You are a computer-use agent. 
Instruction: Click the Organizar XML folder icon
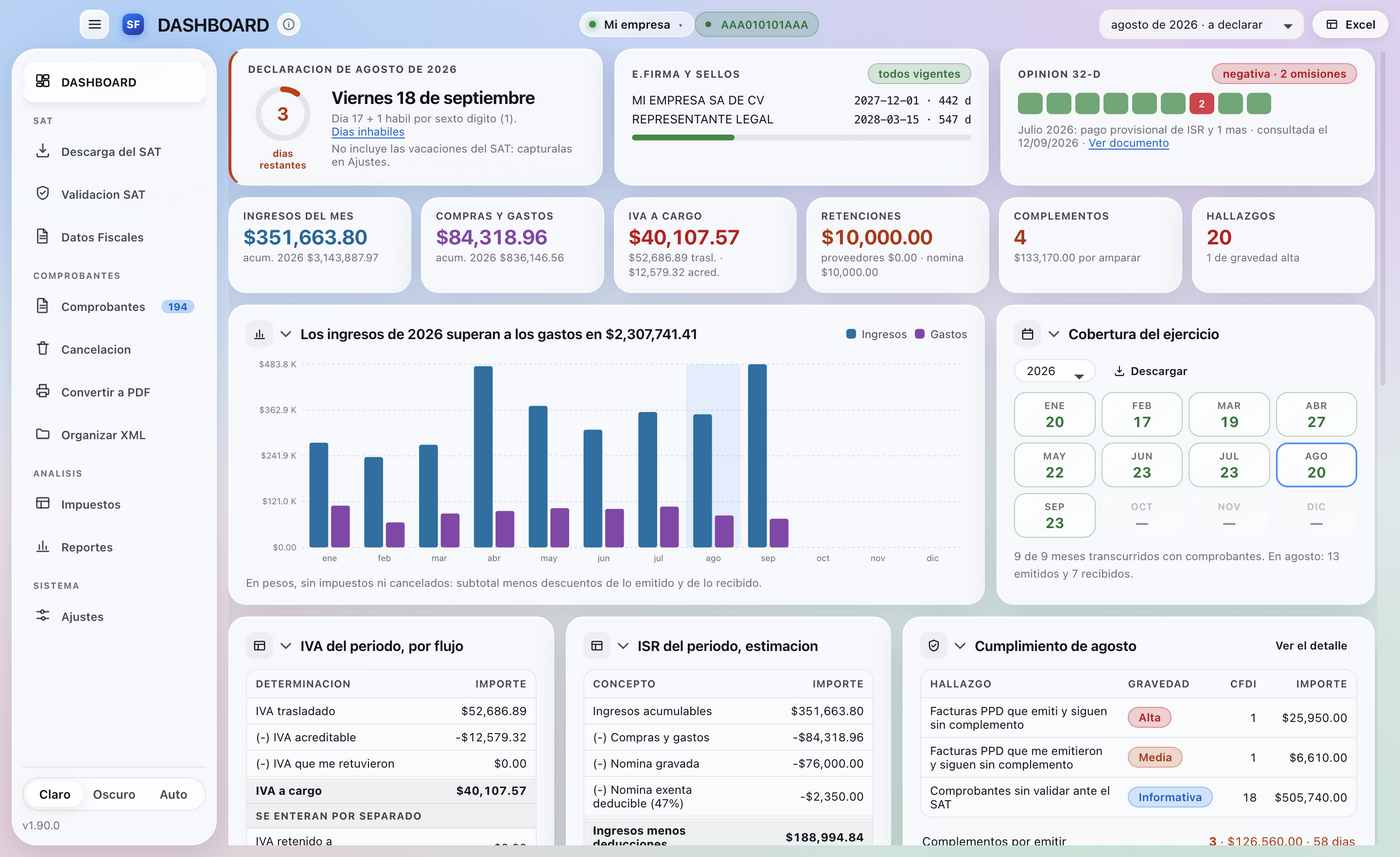(43, 435)
